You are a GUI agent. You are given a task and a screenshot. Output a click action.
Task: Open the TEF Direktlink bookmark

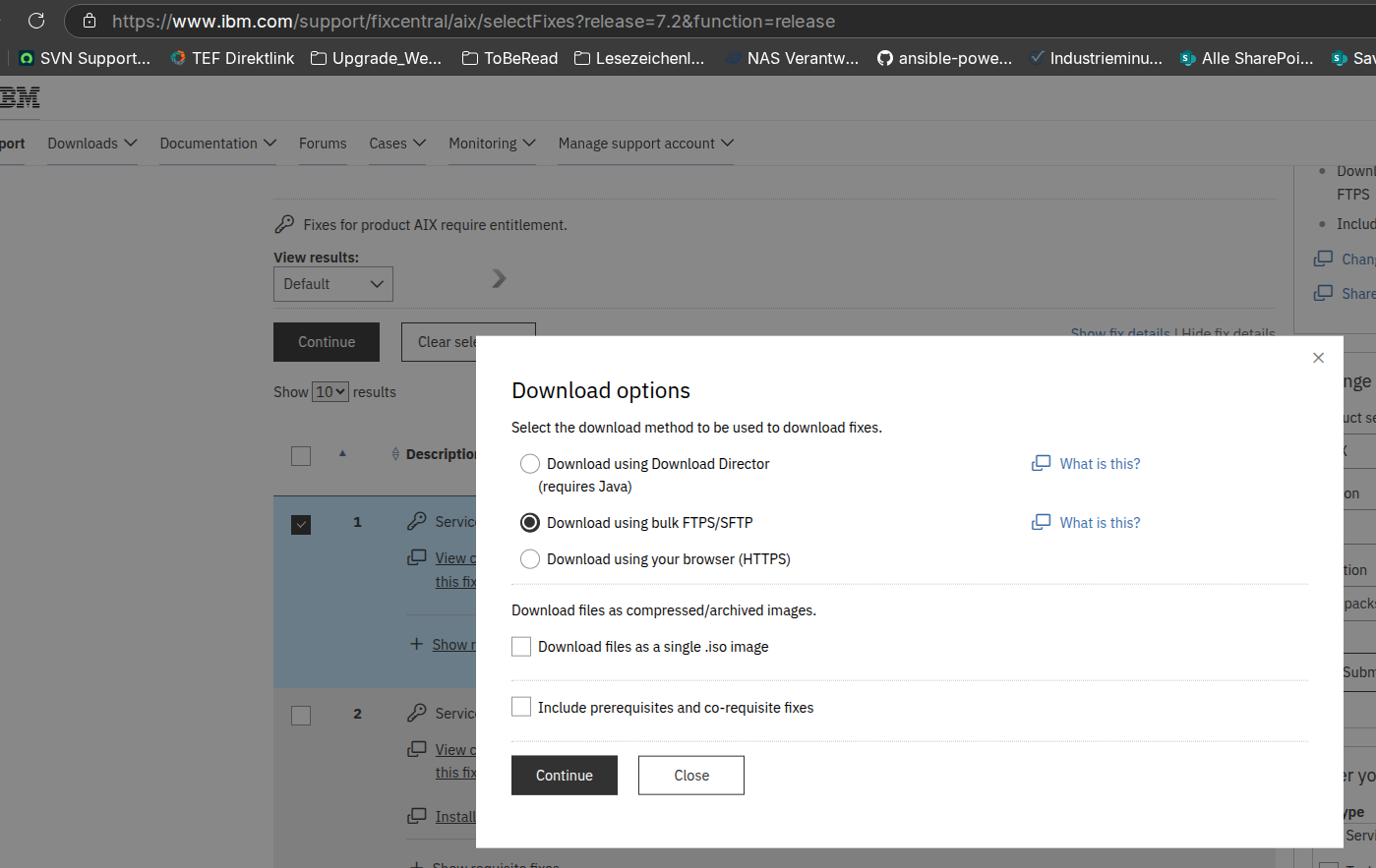coord(232,58)
